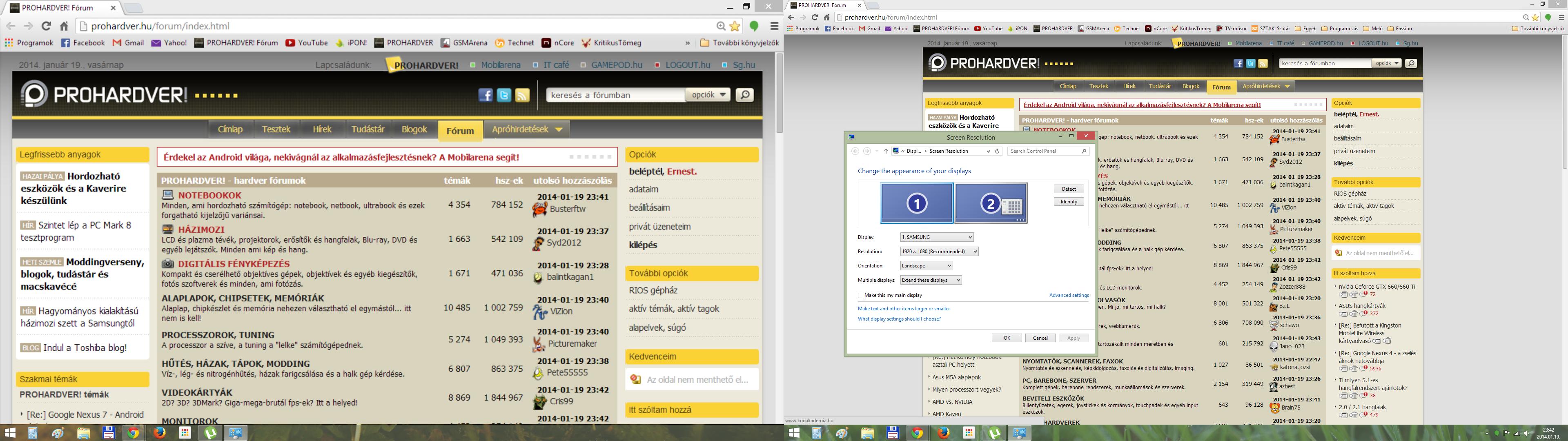
Task: Click the green extension icon in left Chrome
Action: [x=754, y=26]
